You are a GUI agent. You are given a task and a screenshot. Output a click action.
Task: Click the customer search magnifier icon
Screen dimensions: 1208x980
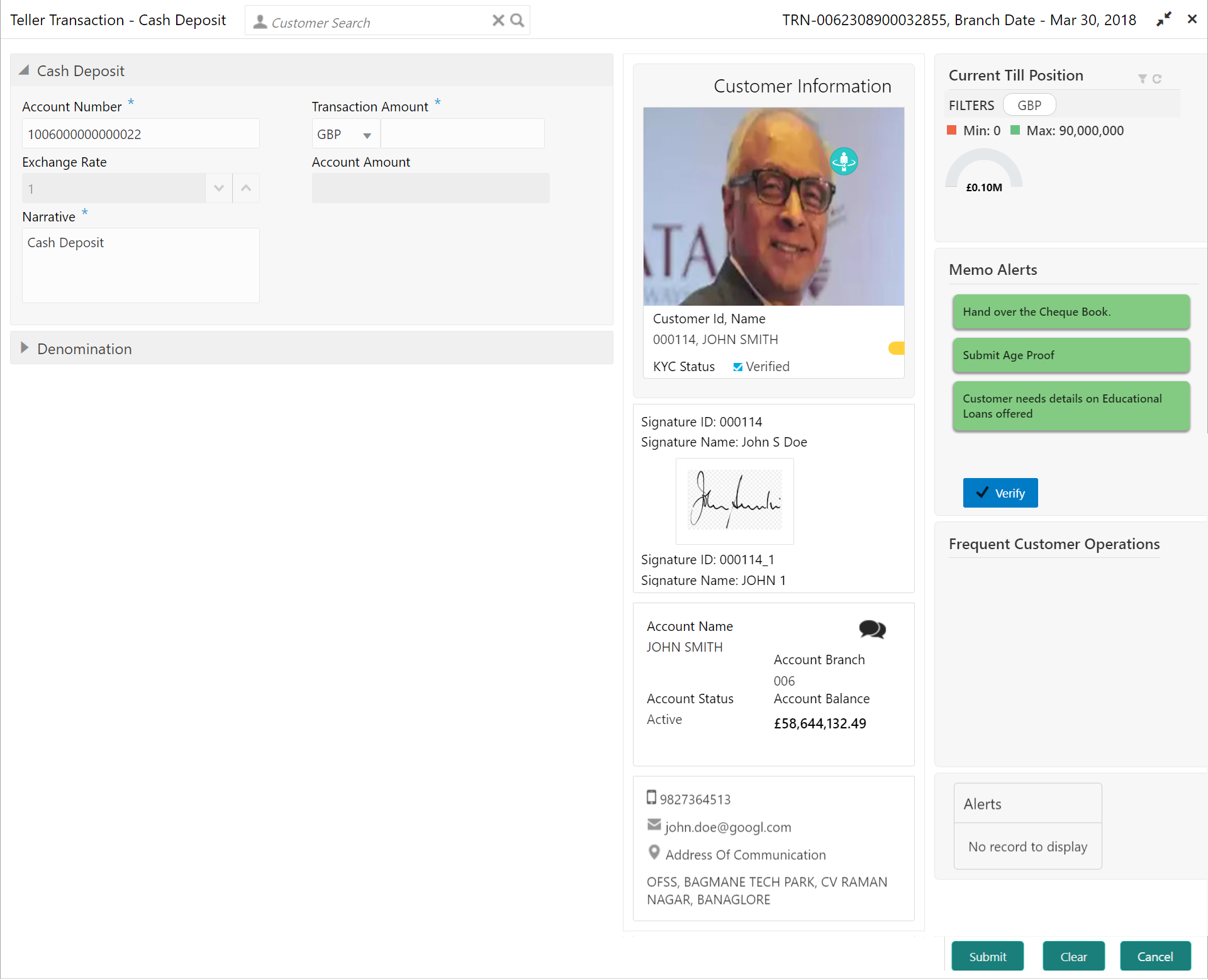click(x=517, y=20)
